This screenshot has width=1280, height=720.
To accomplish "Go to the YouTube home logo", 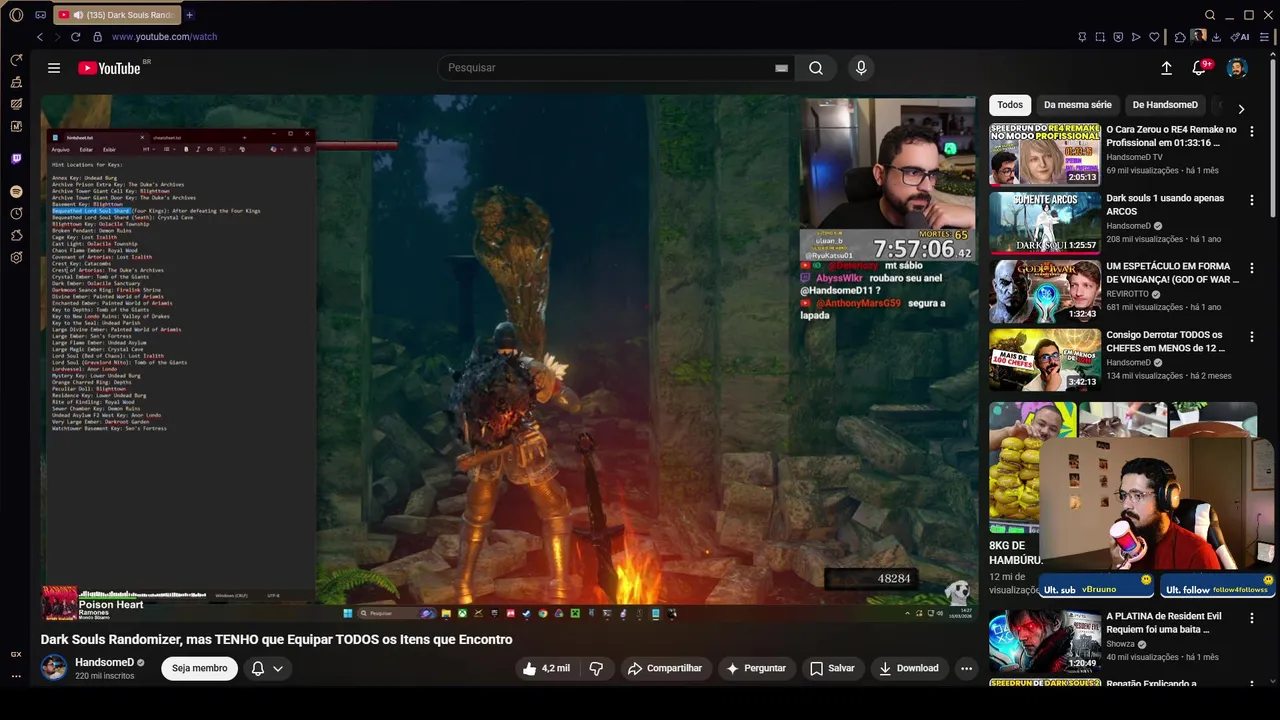I will pyautogui.click(x=109, y=68).
